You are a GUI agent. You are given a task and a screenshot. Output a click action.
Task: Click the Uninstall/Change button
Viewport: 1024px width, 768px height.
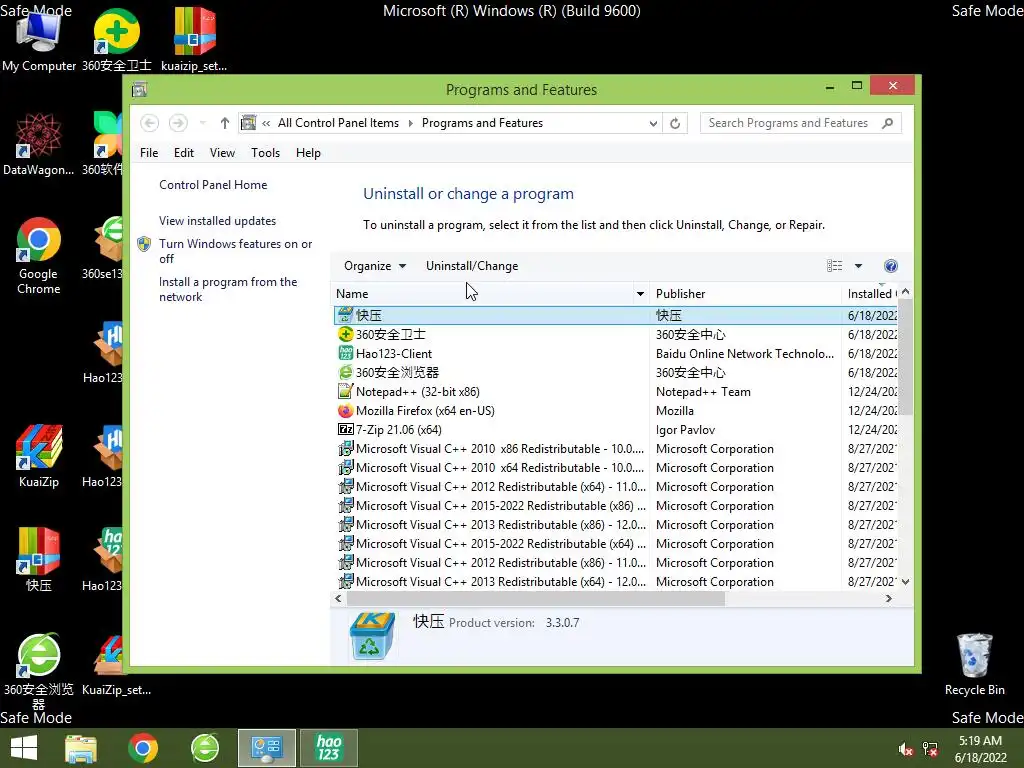[472, 266]
